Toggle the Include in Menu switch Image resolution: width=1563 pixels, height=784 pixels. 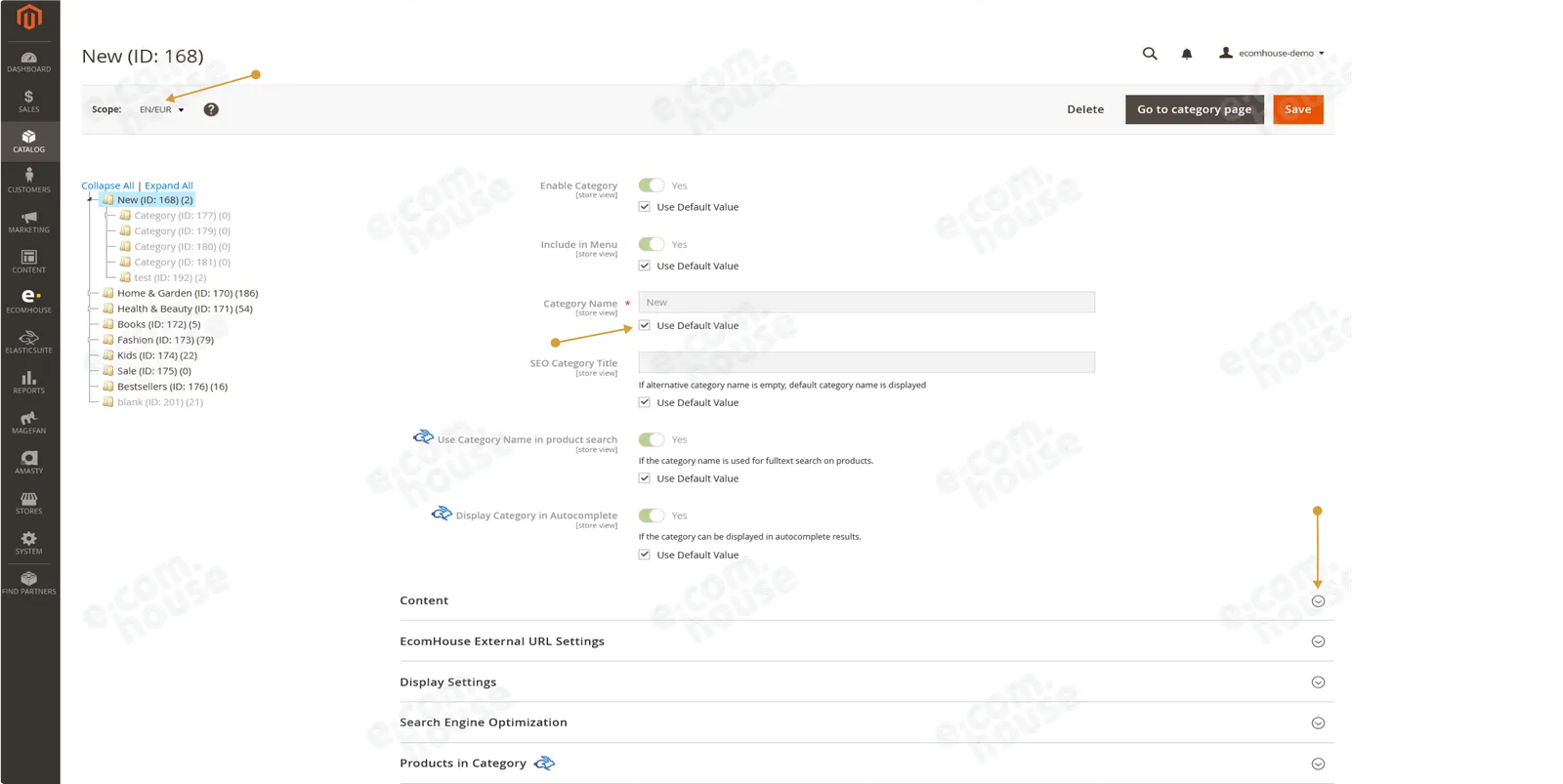point(652,244)
